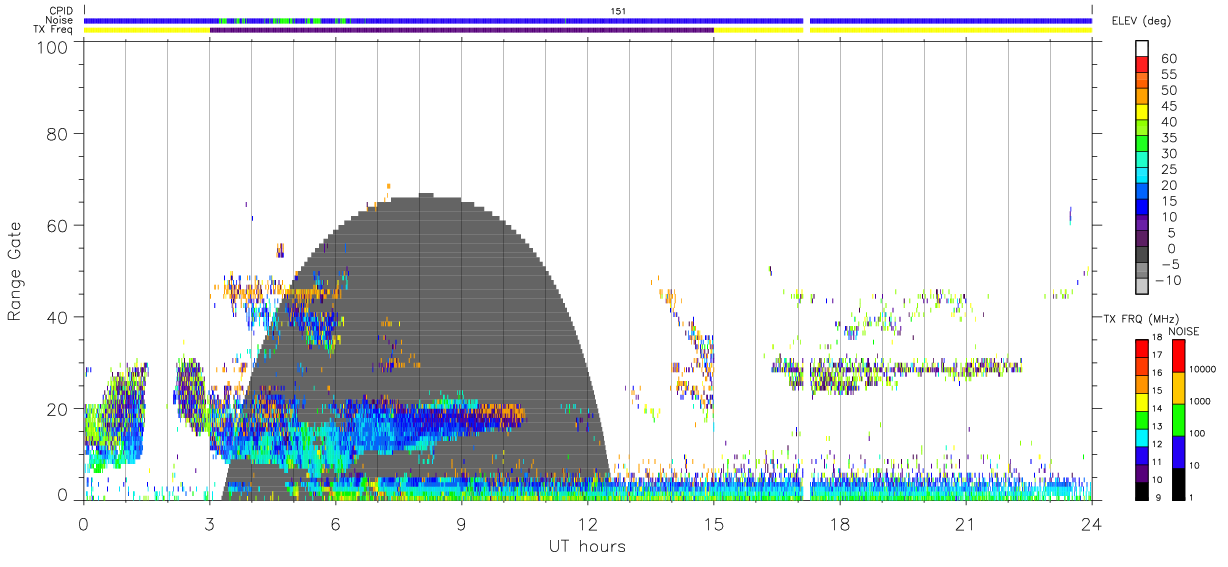The image size is (1228, 567).
Task: Click the '9' tick on the UT hours axis
Action: click(461, 524)
